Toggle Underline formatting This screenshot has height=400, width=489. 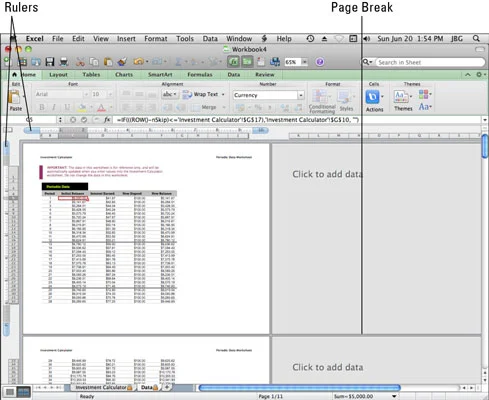67,107
